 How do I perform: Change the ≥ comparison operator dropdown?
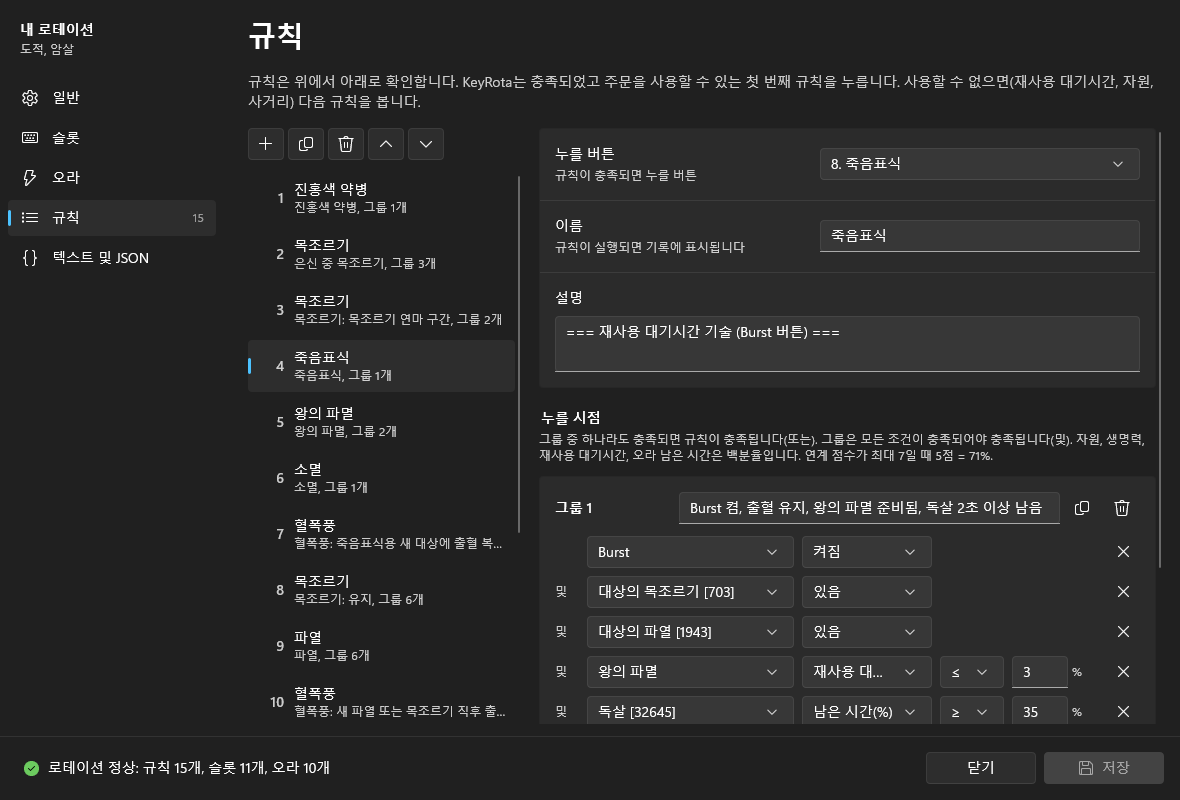(x=972, y=711)
